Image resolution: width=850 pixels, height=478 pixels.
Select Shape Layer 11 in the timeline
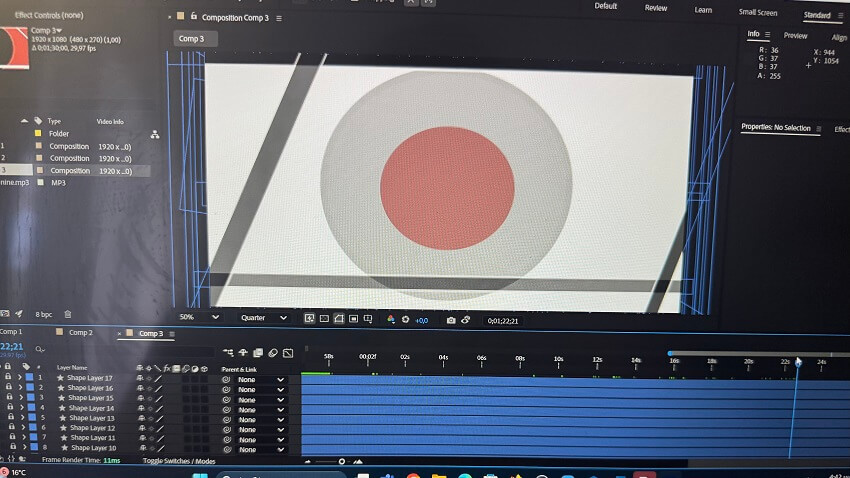coord(93,437)
